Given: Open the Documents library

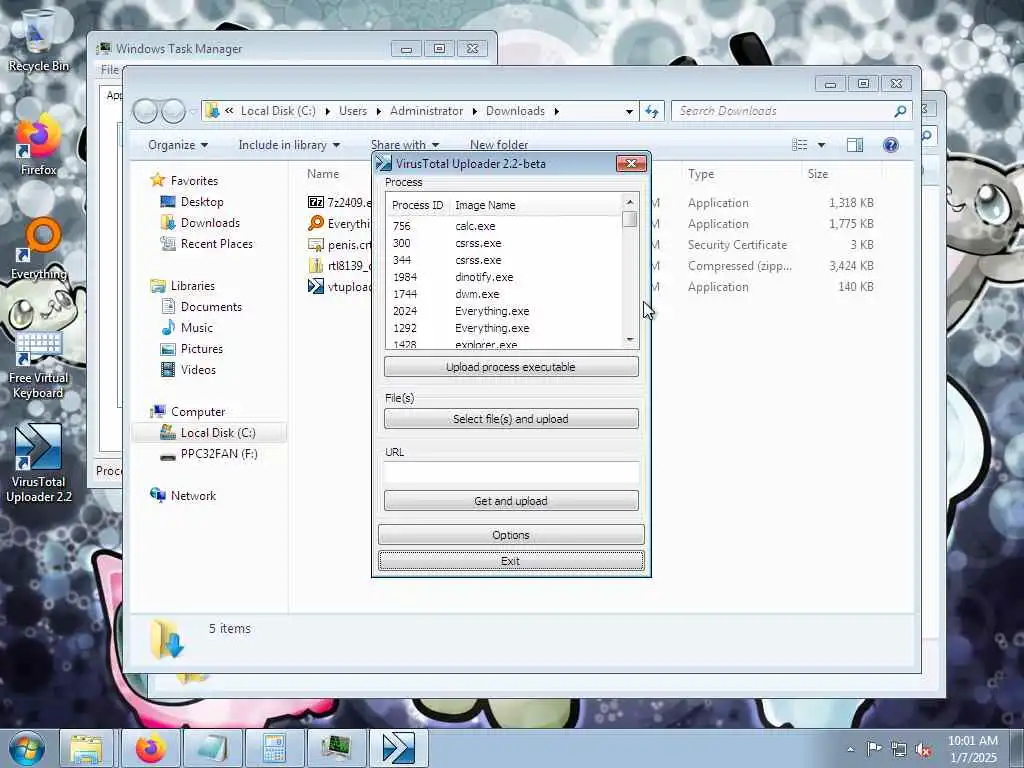Looking at the screenshot, I should point(211,307).
